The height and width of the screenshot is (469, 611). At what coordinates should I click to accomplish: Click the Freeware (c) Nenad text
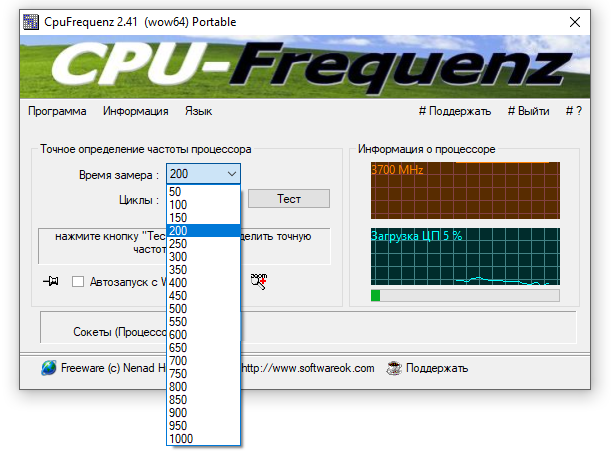tap(113, 368)
